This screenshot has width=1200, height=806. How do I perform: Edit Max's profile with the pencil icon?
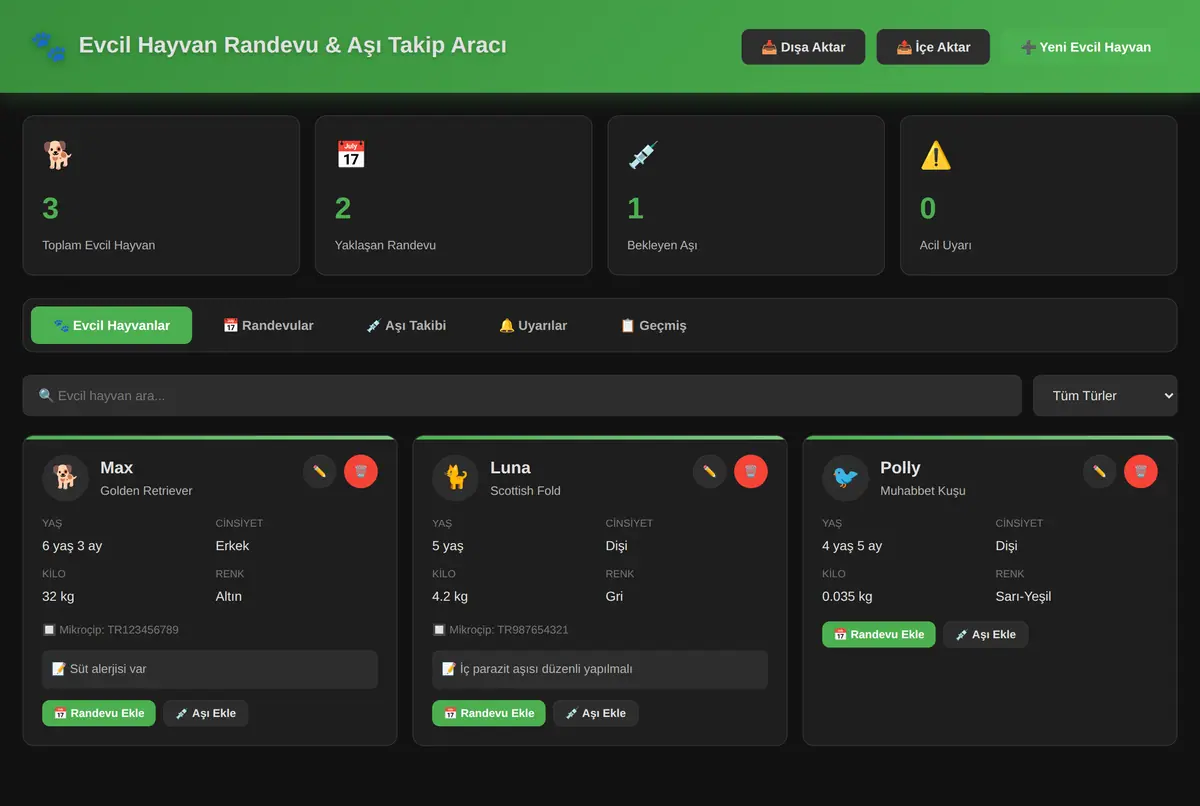coord(320,472)
